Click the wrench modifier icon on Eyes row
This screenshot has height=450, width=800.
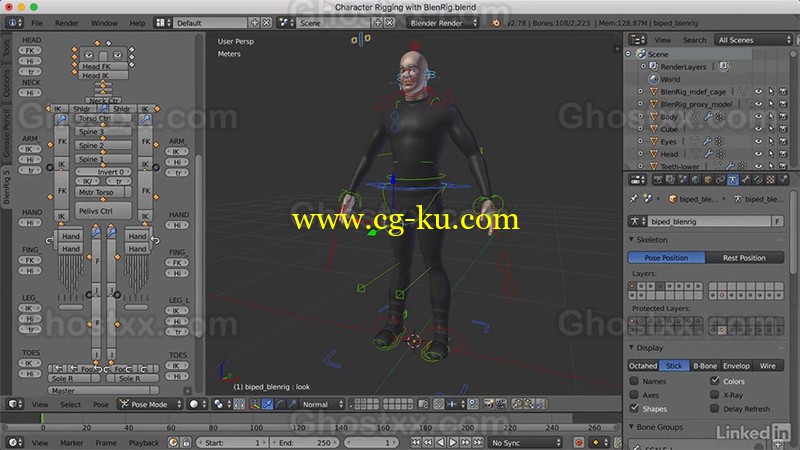pos(707,141)
